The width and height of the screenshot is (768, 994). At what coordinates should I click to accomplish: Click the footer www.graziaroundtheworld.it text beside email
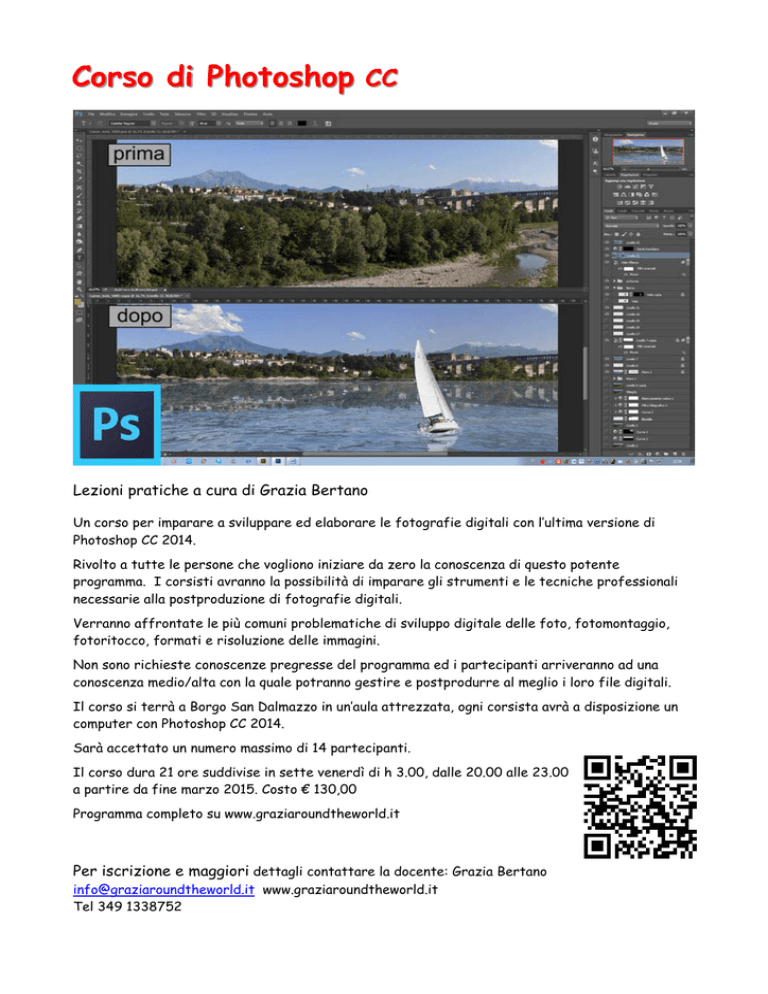[x=350, y=889]
